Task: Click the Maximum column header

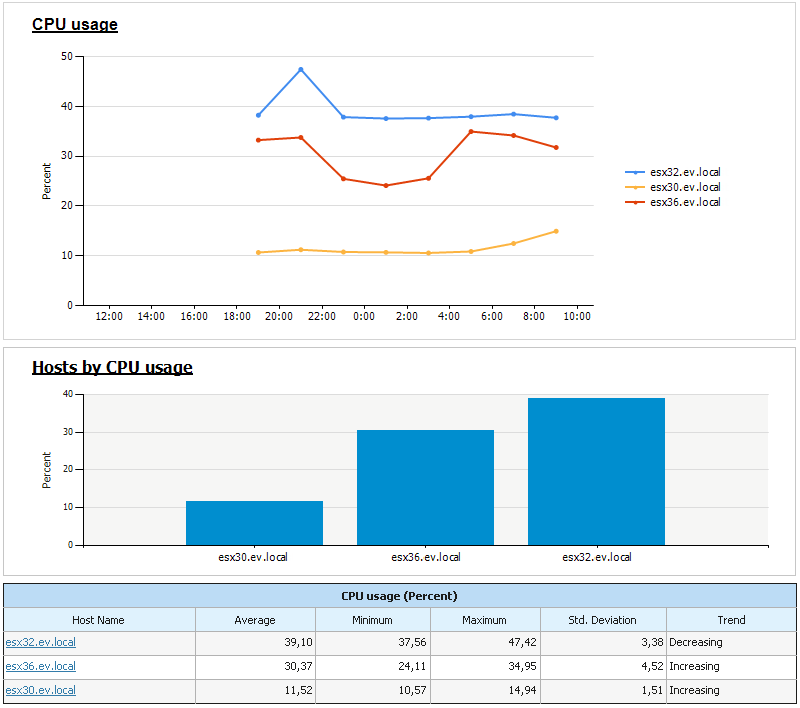Action: [485, 620]
